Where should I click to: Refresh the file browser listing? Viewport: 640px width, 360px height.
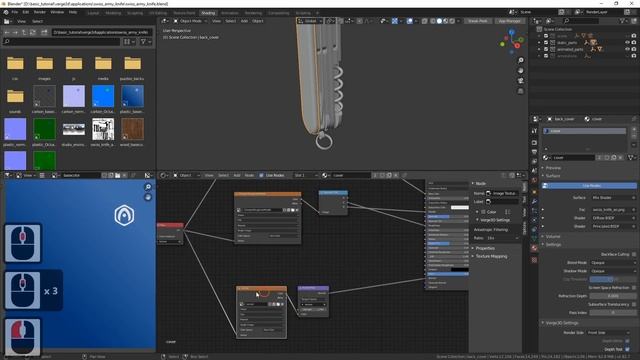click(x=33, y=32)
